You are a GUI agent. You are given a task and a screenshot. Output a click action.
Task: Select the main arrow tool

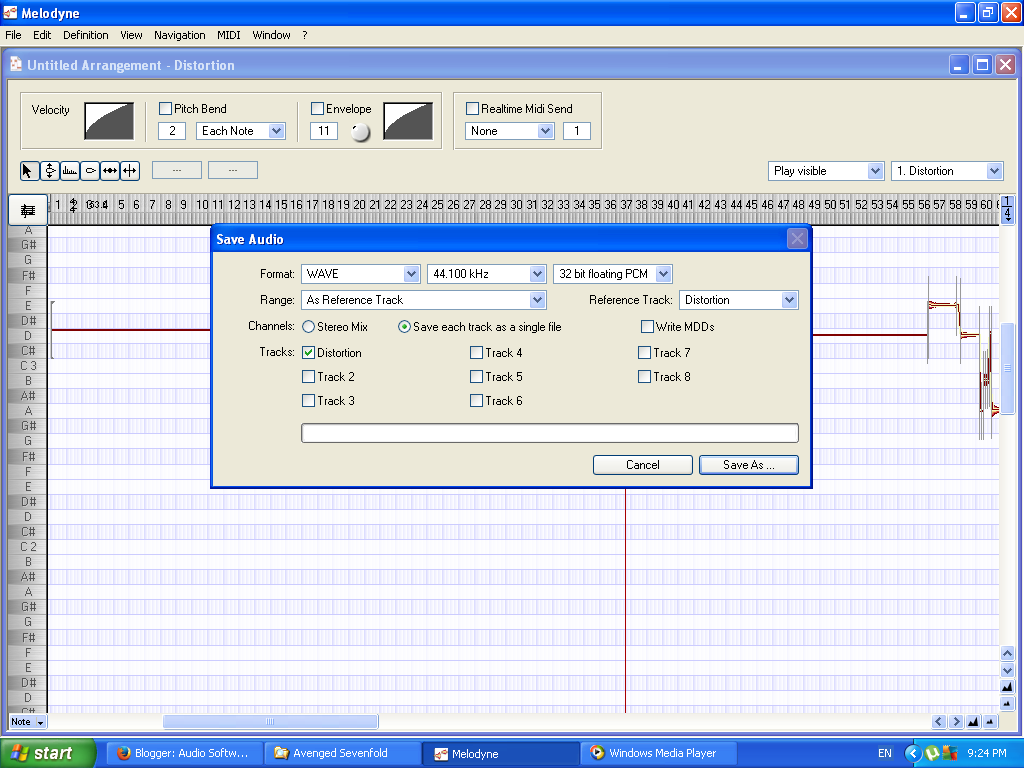(29, 171)
